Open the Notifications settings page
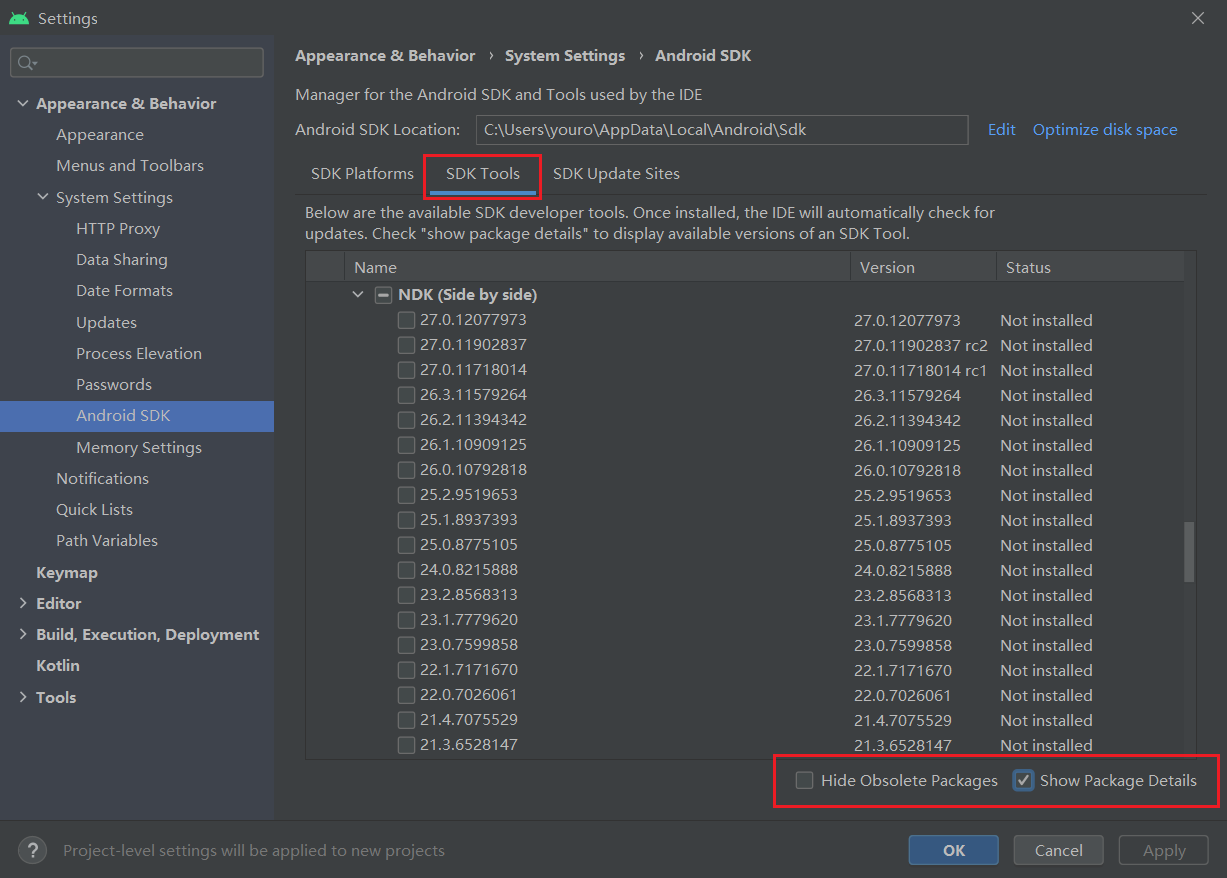Viewport: 1227px width, 878px height. 102,479
